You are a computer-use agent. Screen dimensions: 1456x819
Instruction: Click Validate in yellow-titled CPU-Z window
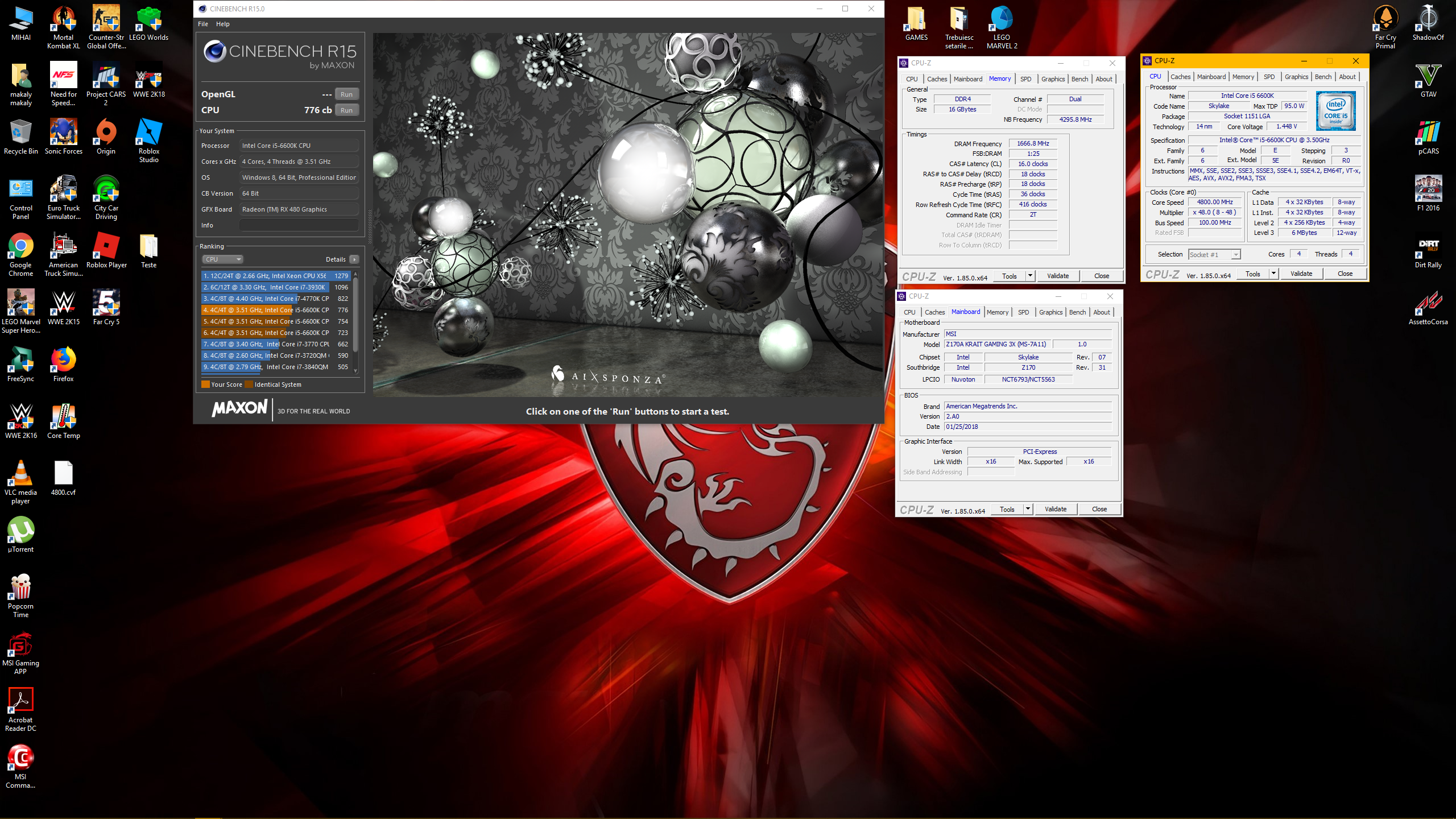pos(1301,274)
